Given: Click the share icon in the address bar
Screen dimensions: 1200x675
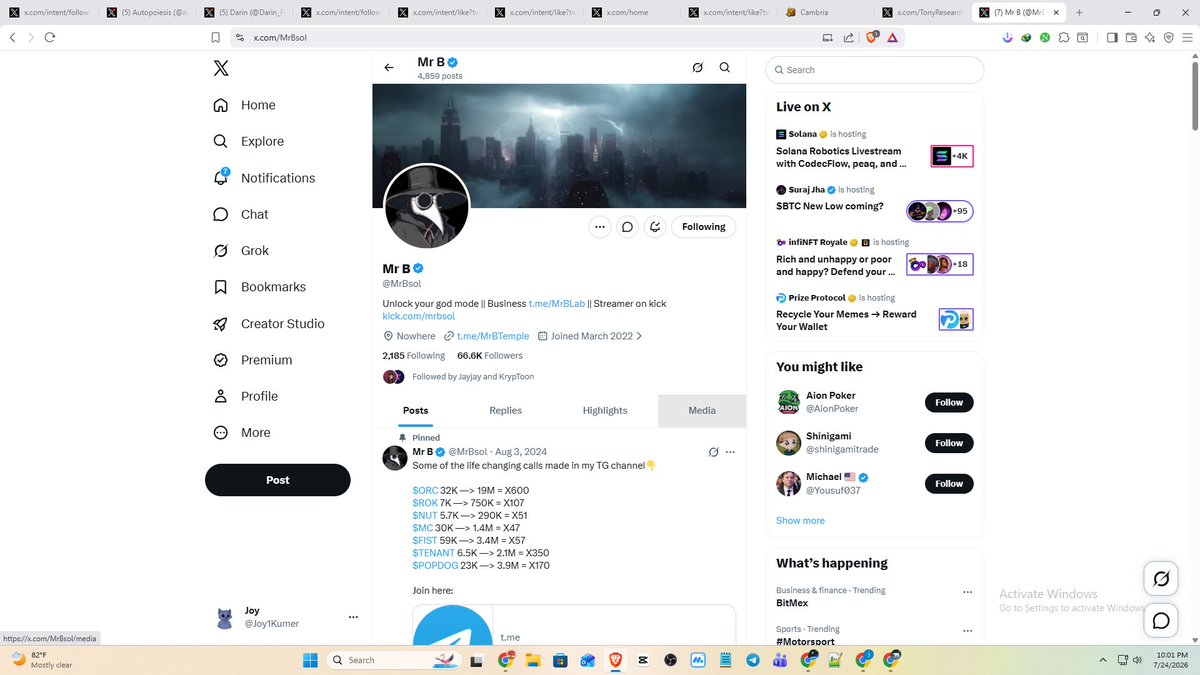Looking at the screenshot, I should (x=848, y=37).
